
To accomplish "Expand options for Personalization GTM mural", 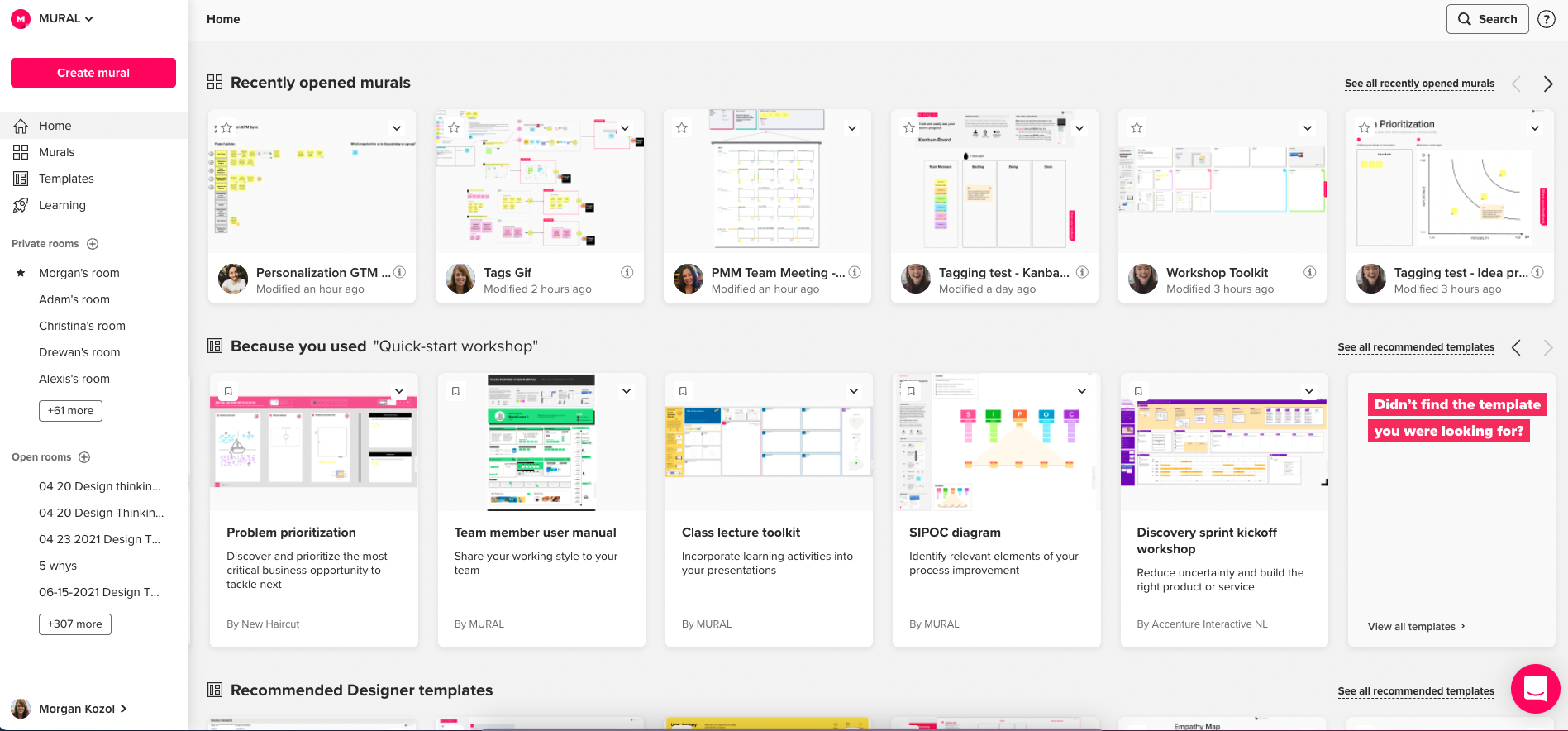I will tap(397, 128).
